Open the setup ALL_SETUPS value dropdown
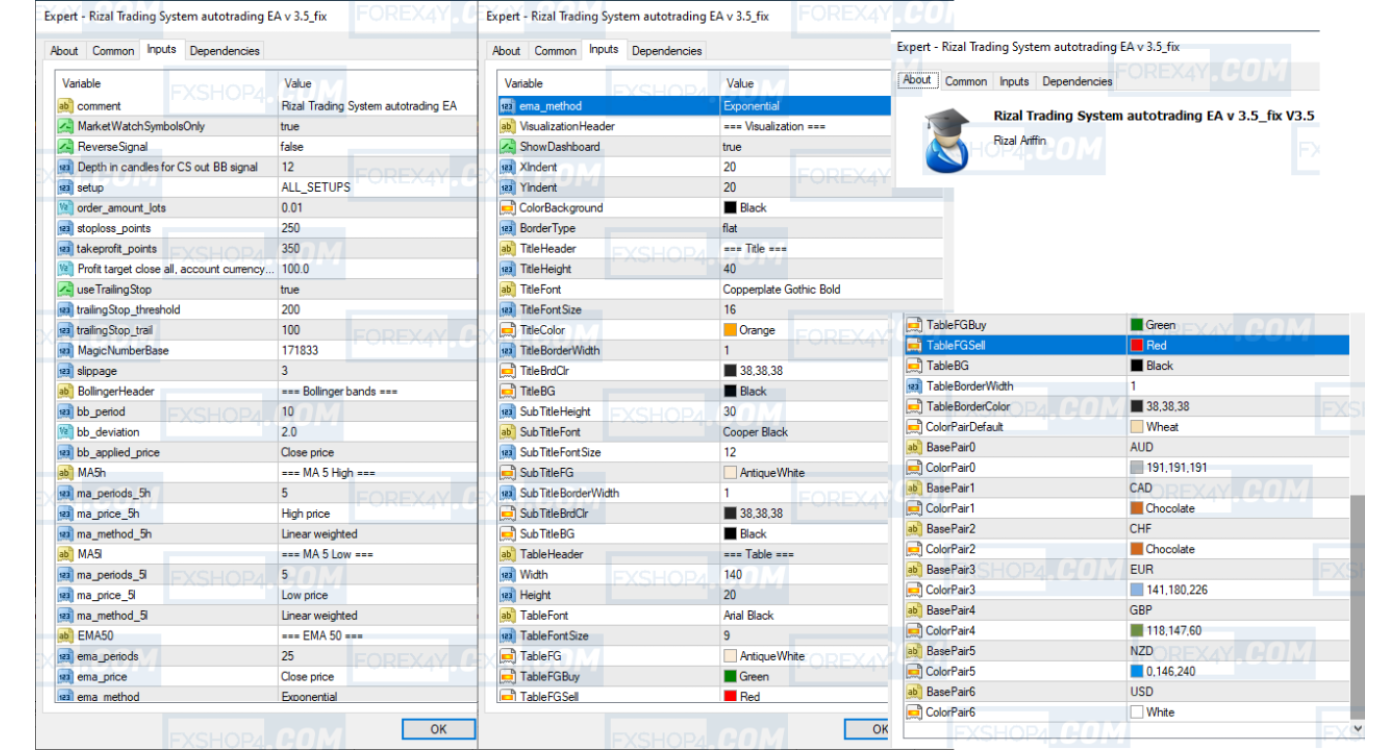The image size is (1400, 750). click(376, 187)
